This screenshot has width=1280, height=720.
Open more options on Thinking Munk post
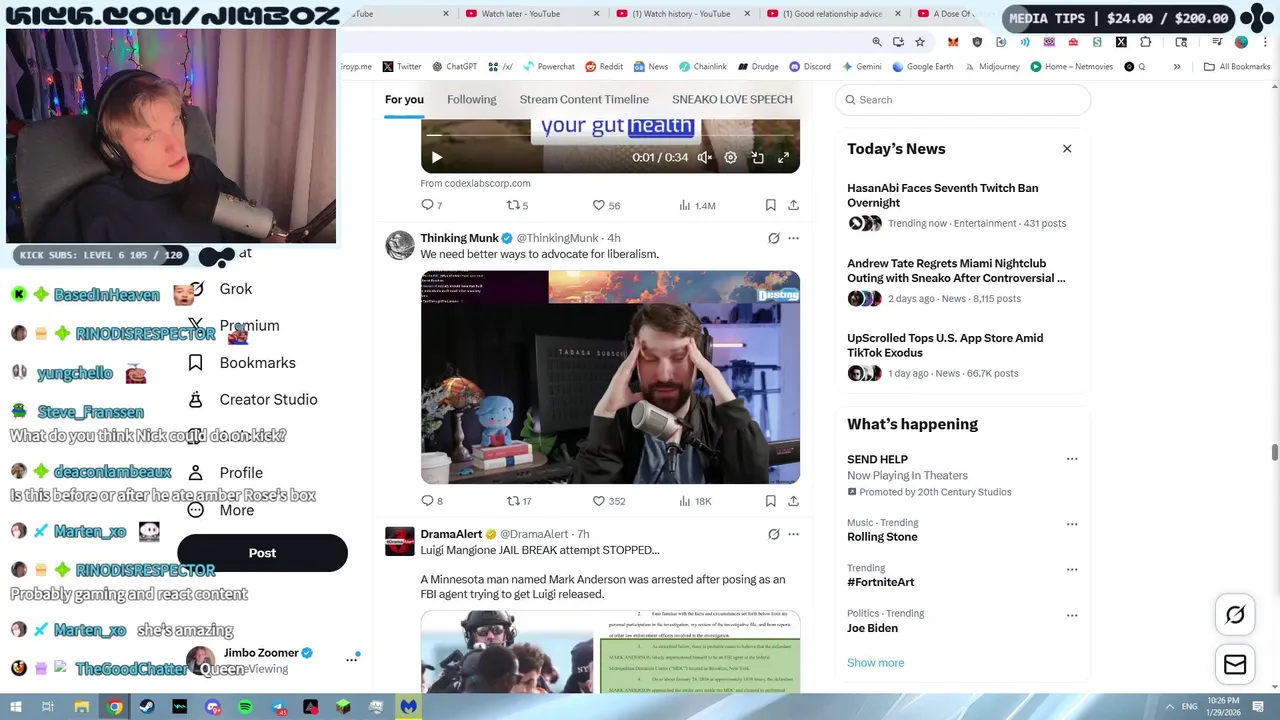point(793,238)
